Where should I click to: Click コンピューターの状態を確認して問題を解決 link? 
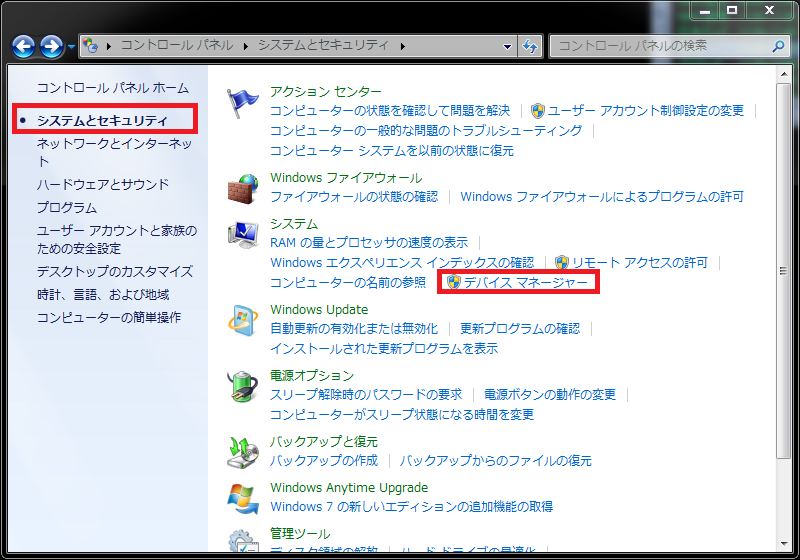[390, 111]
